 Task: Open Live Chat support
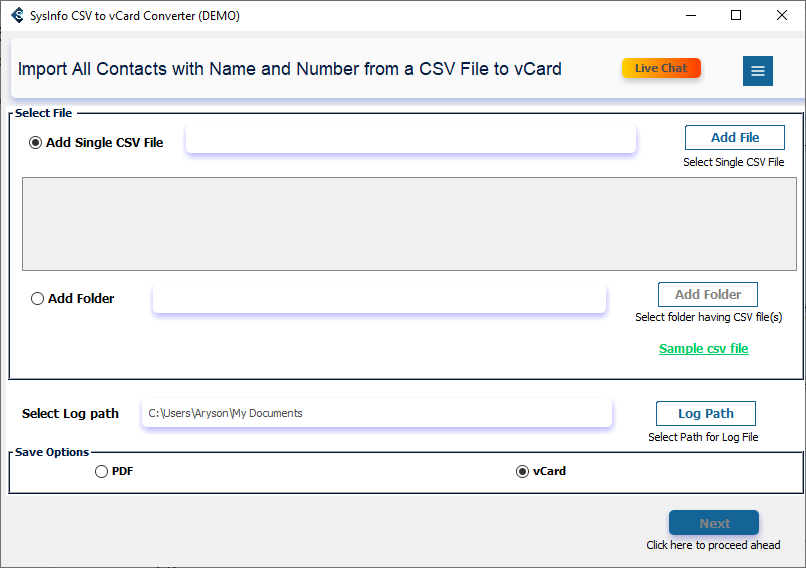(x=661, y=68)
